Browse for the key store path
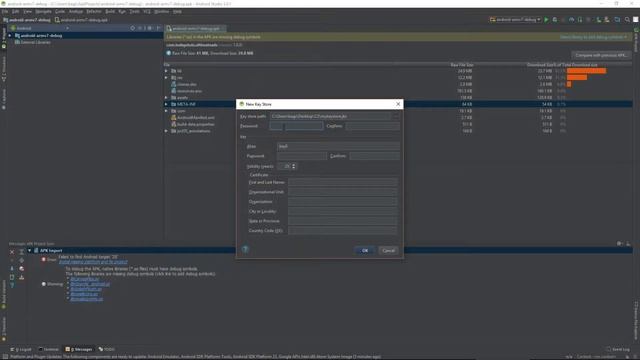 pos(395,116)
